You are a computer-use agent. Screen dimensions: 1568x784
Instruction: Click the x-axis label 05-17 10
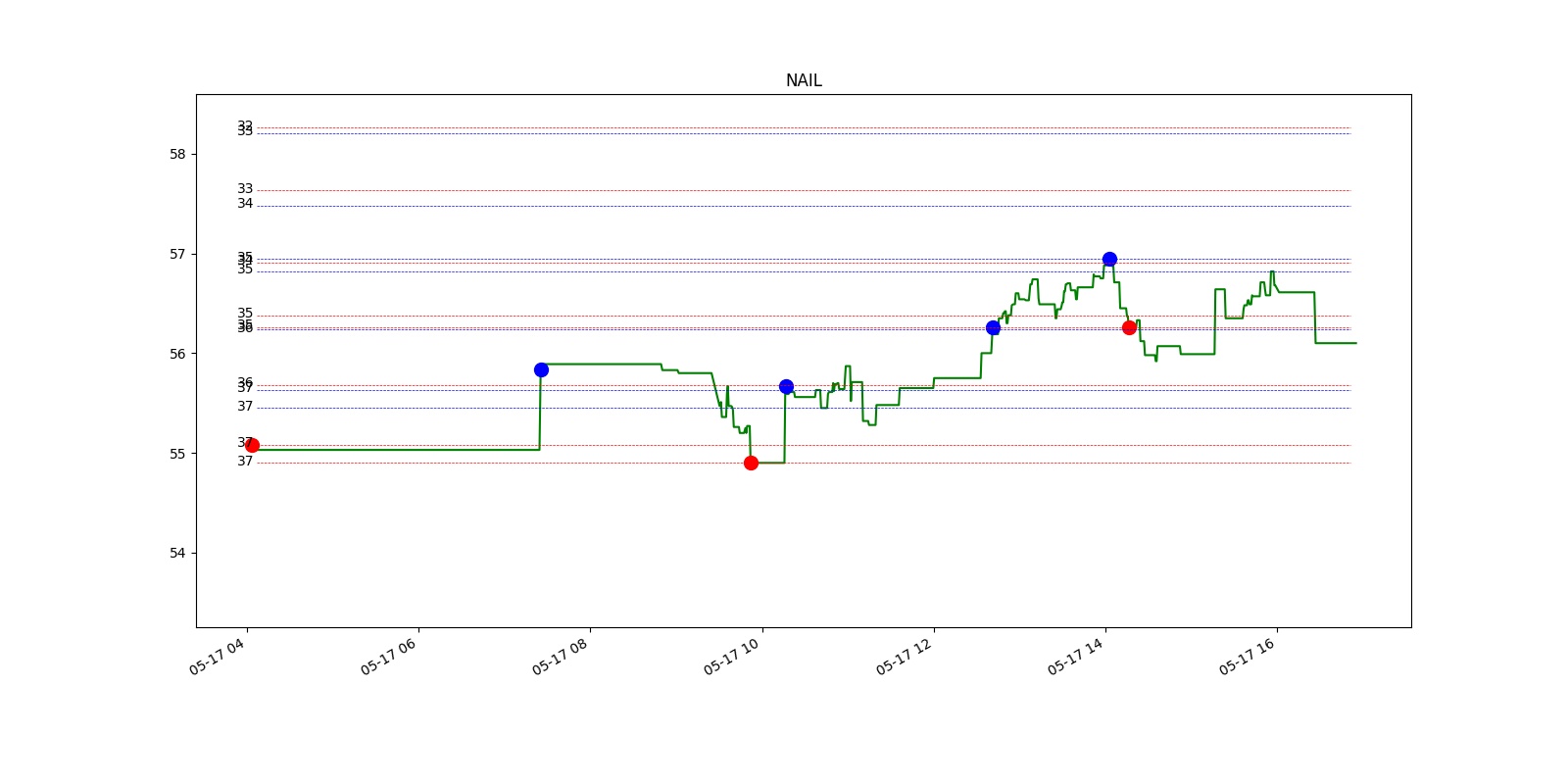(x=731, y=657)
